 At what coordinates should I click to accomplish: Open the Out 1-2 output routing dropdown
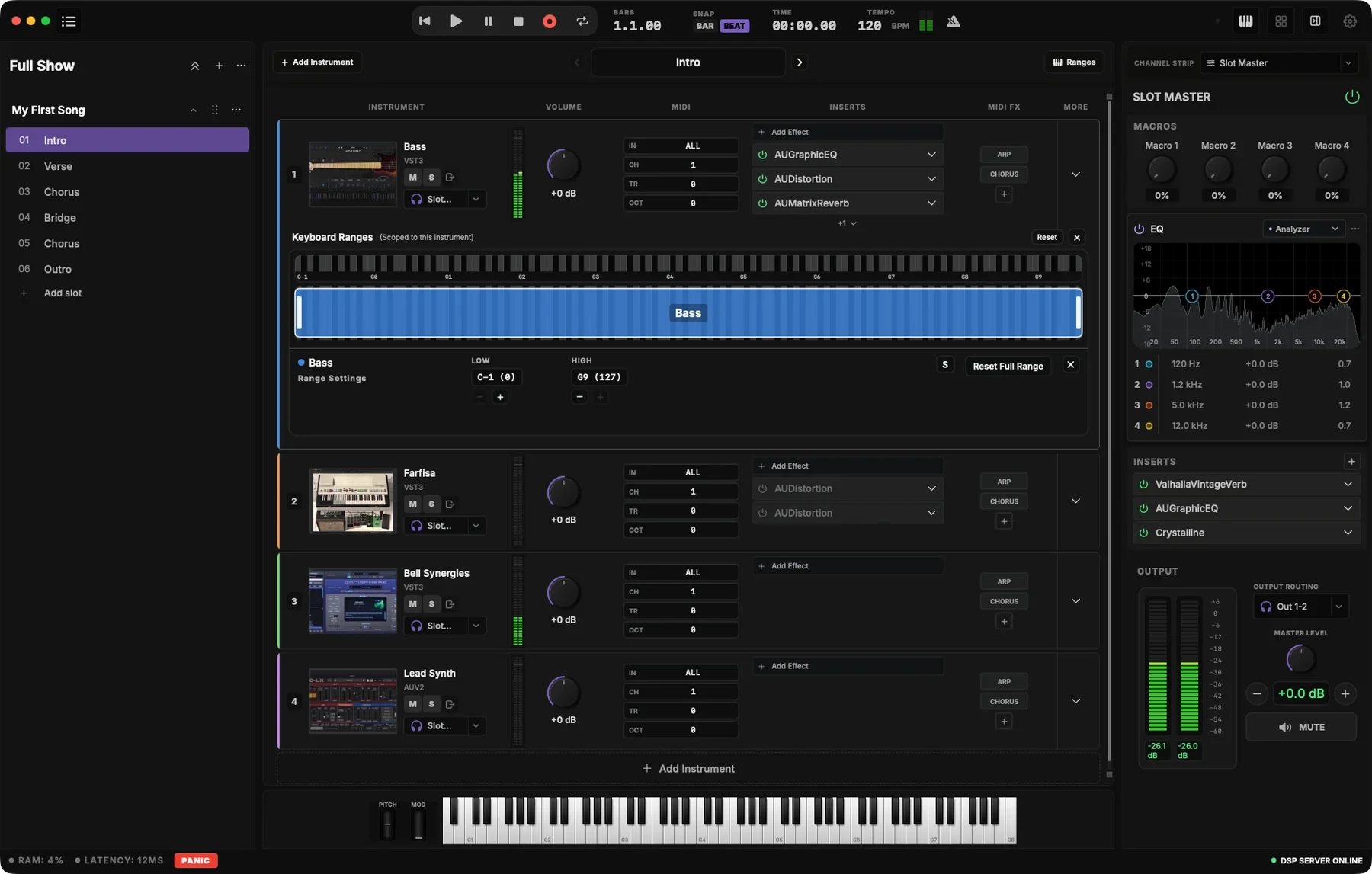click(1300, 607)
